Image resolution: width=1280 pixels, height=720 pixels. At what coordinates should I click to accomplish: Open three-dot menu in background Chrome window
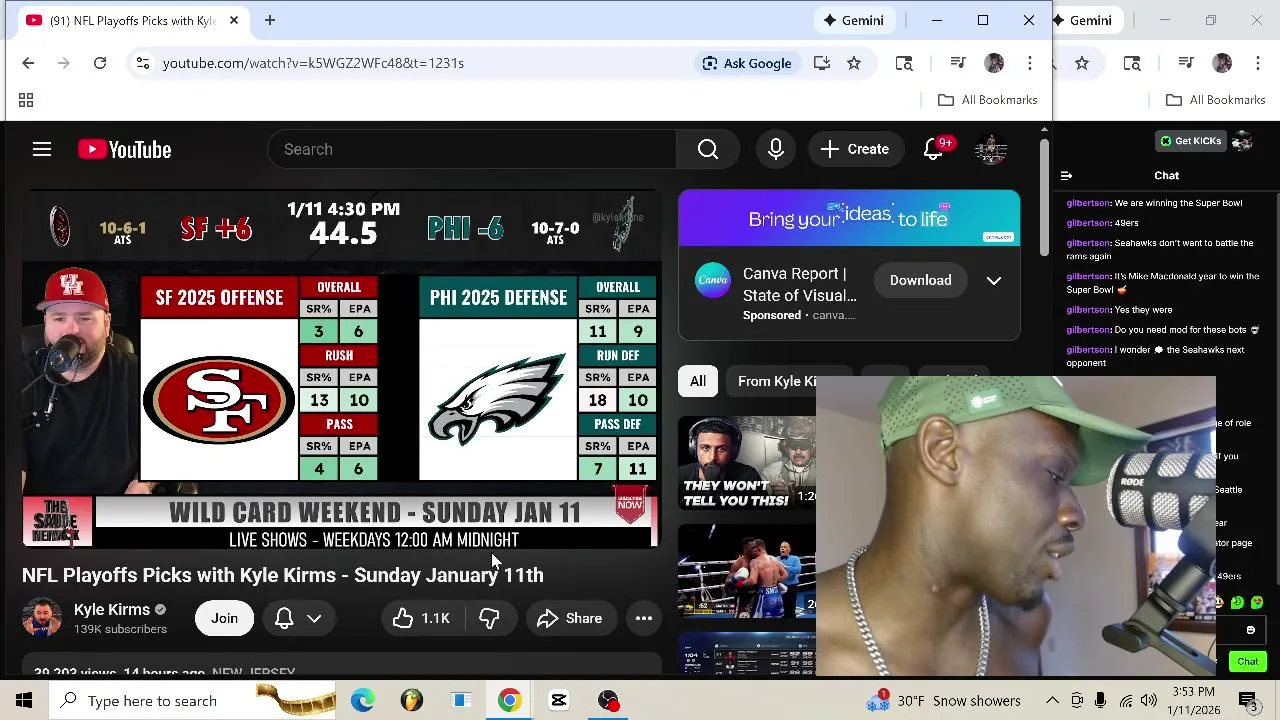(1258, 63)
